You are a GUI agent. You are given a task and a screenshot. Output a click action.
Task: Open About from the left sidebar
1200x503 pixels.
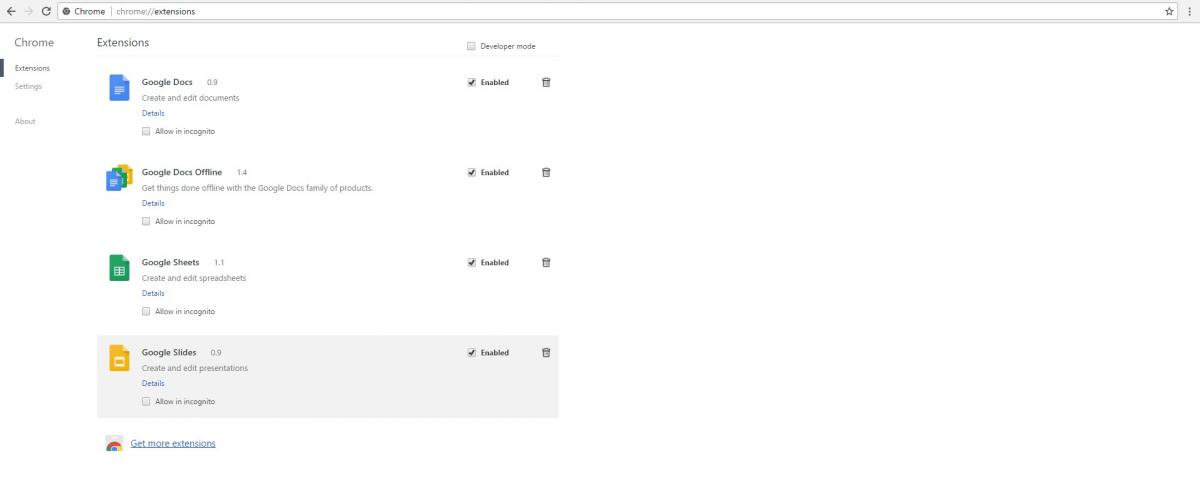click(25, 121)
